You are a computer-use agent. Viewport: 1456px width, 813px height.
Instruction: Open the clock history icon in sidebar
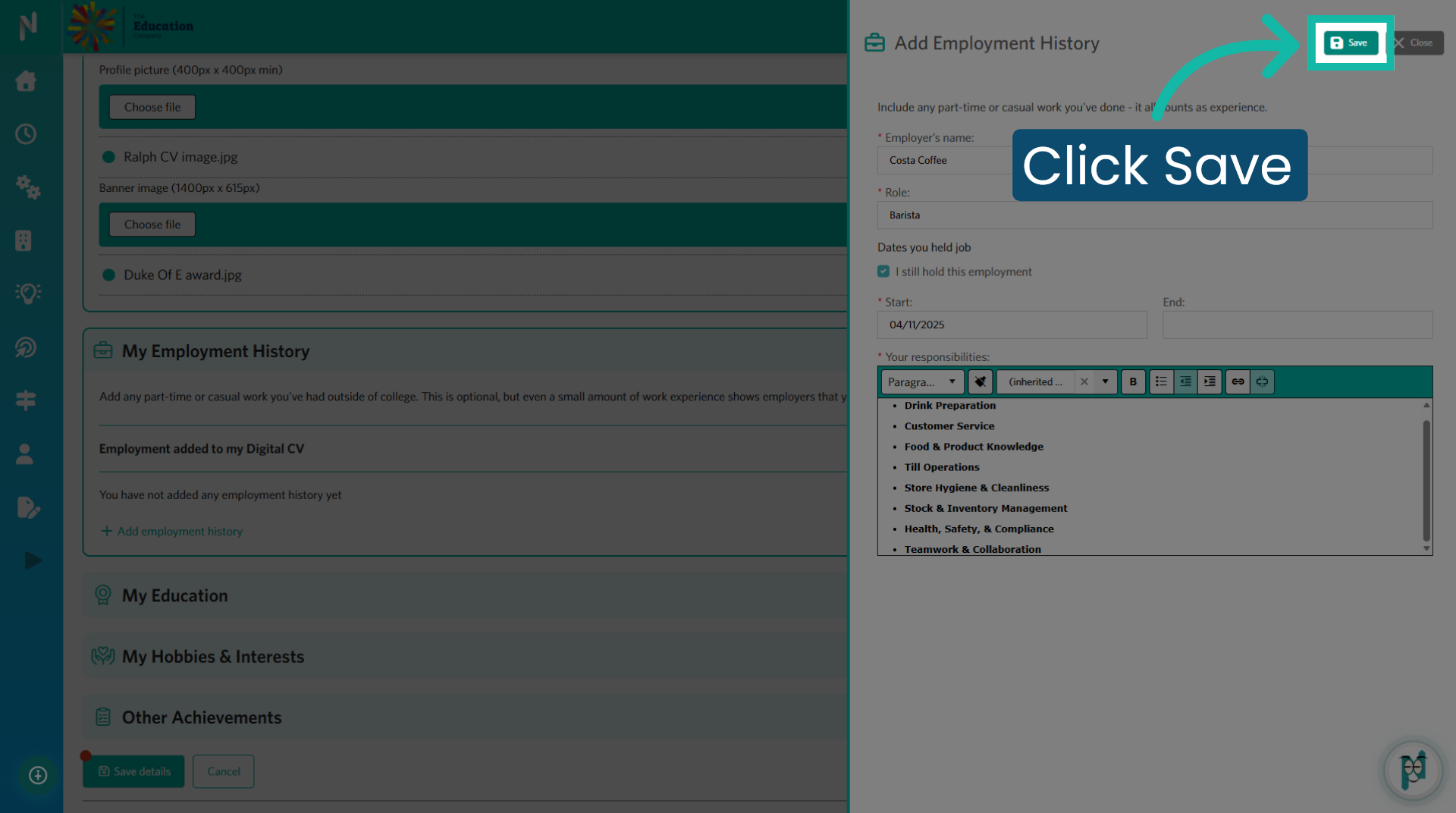coord(26,134)
